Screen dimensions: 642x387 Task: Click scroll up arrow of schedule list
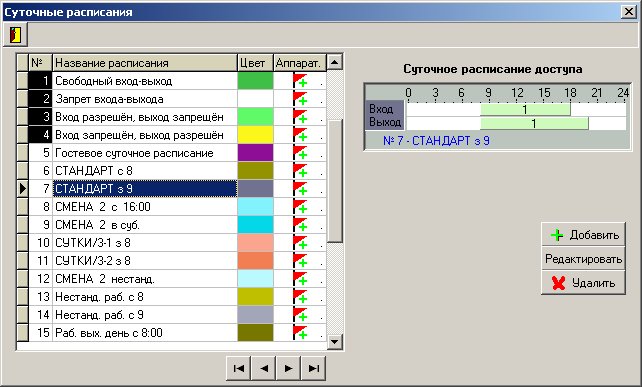pyautogui.click(x=335, y=62)
